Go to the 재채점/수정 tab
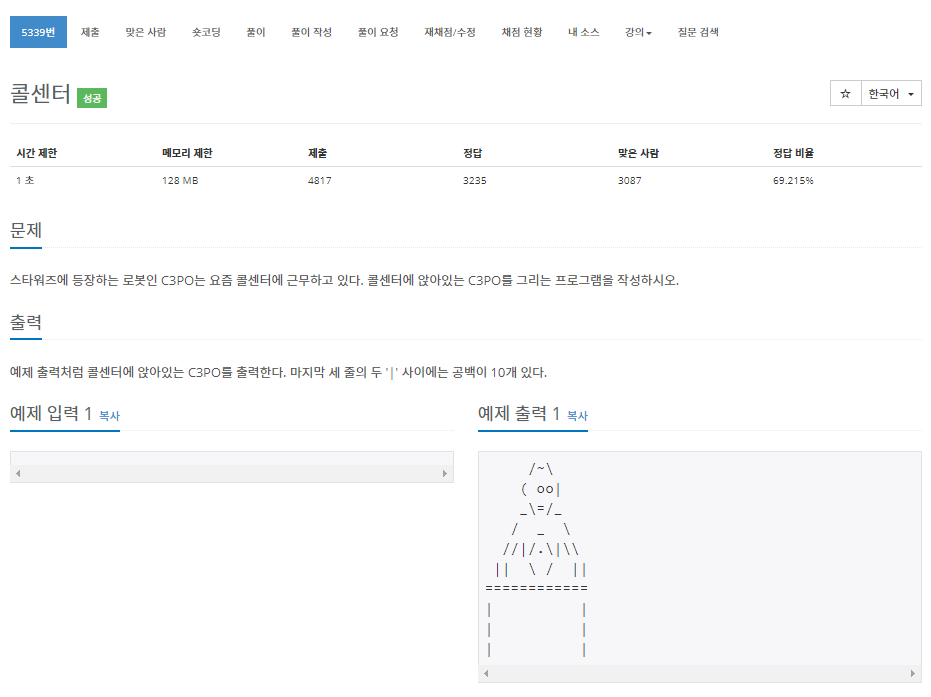The width and height of the screenshot is (931, 697). point(450,32)
